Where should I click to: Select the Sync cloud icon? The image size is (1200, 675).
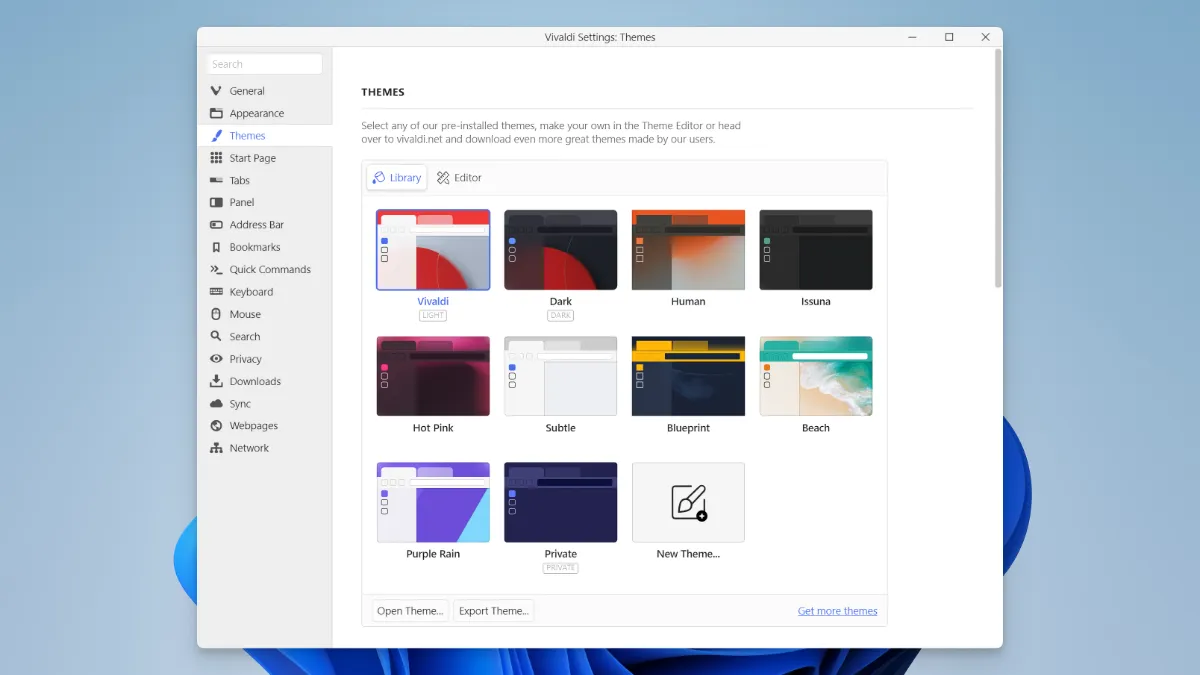point(216,404)
